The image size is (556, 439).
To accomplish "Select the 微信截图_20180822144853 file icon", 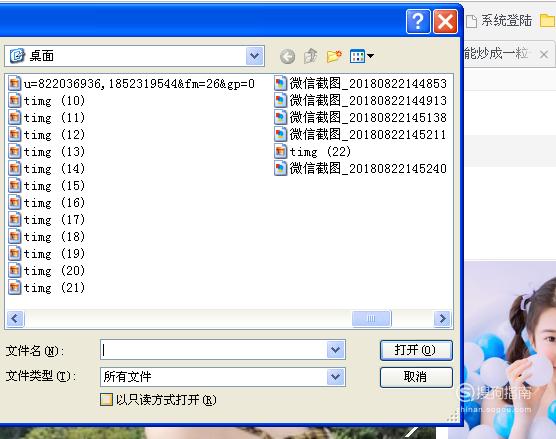I will coord(280,84).
